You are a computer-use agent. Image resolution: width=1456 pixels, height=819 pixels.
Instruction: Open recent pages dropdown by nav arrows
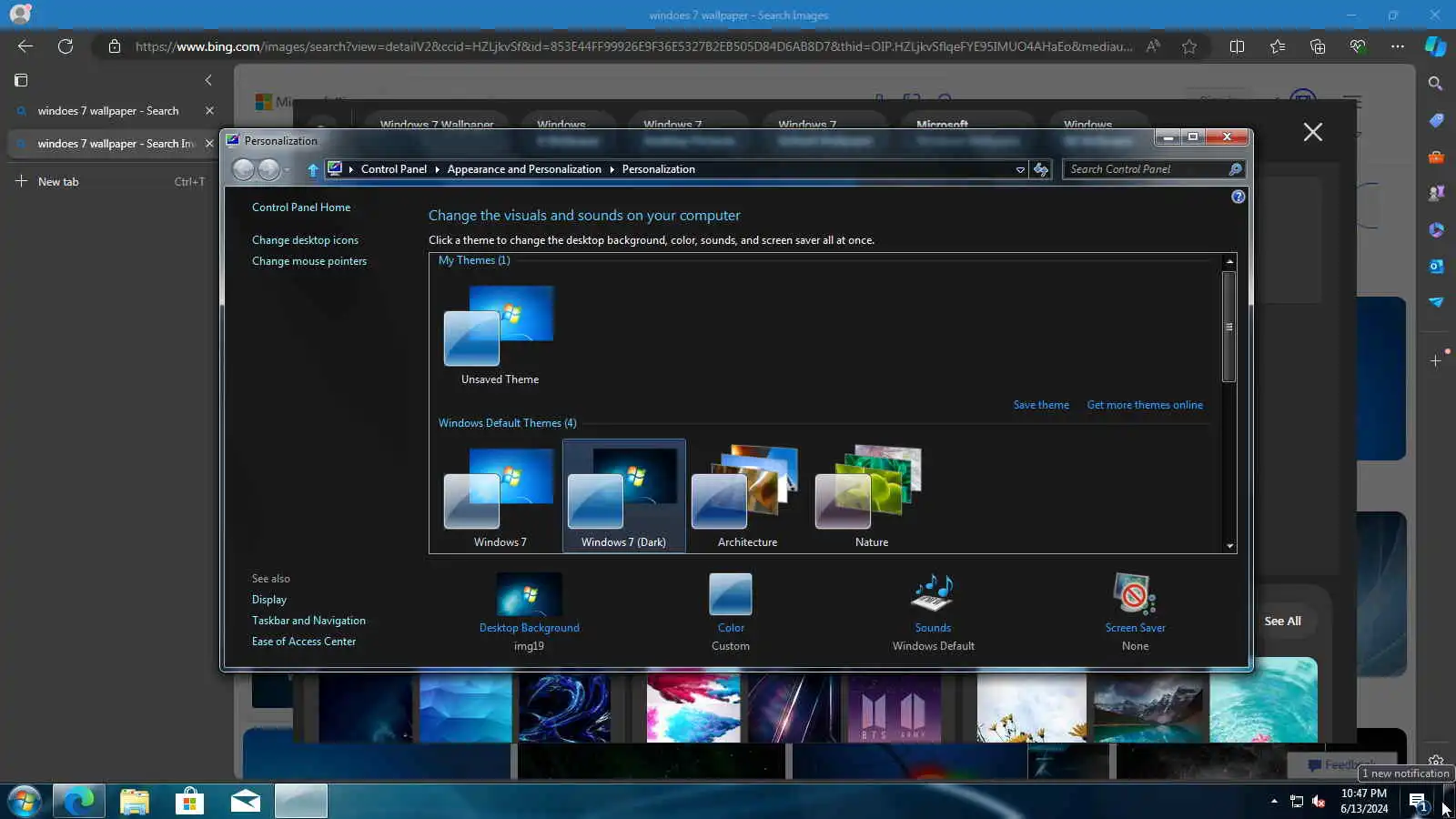287,169
